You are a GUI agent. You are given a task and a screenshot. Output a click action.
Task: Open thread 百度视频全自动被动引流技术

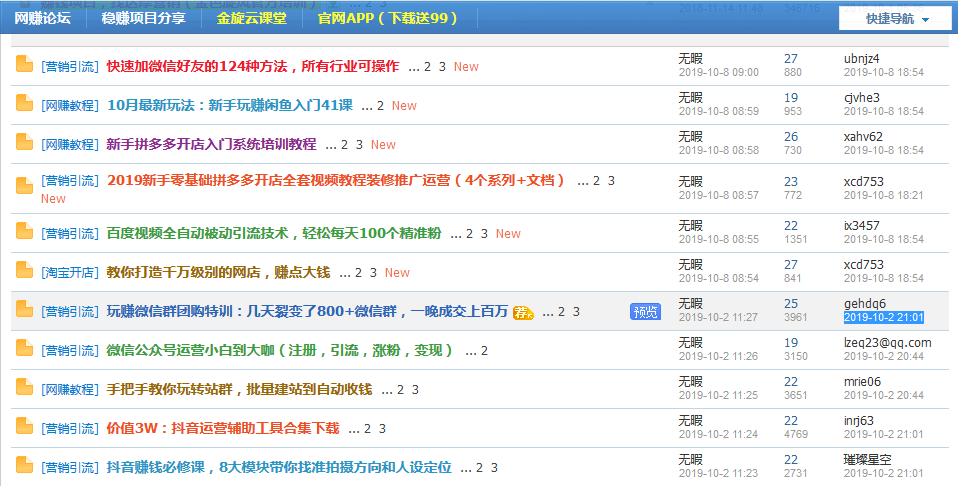pyautogui.click(x=274, y=233)
